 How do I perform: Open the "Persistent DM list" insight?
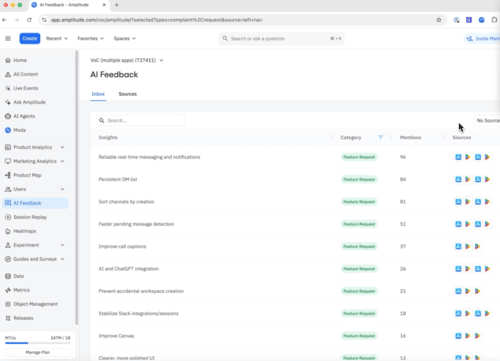tap(118, 179)
